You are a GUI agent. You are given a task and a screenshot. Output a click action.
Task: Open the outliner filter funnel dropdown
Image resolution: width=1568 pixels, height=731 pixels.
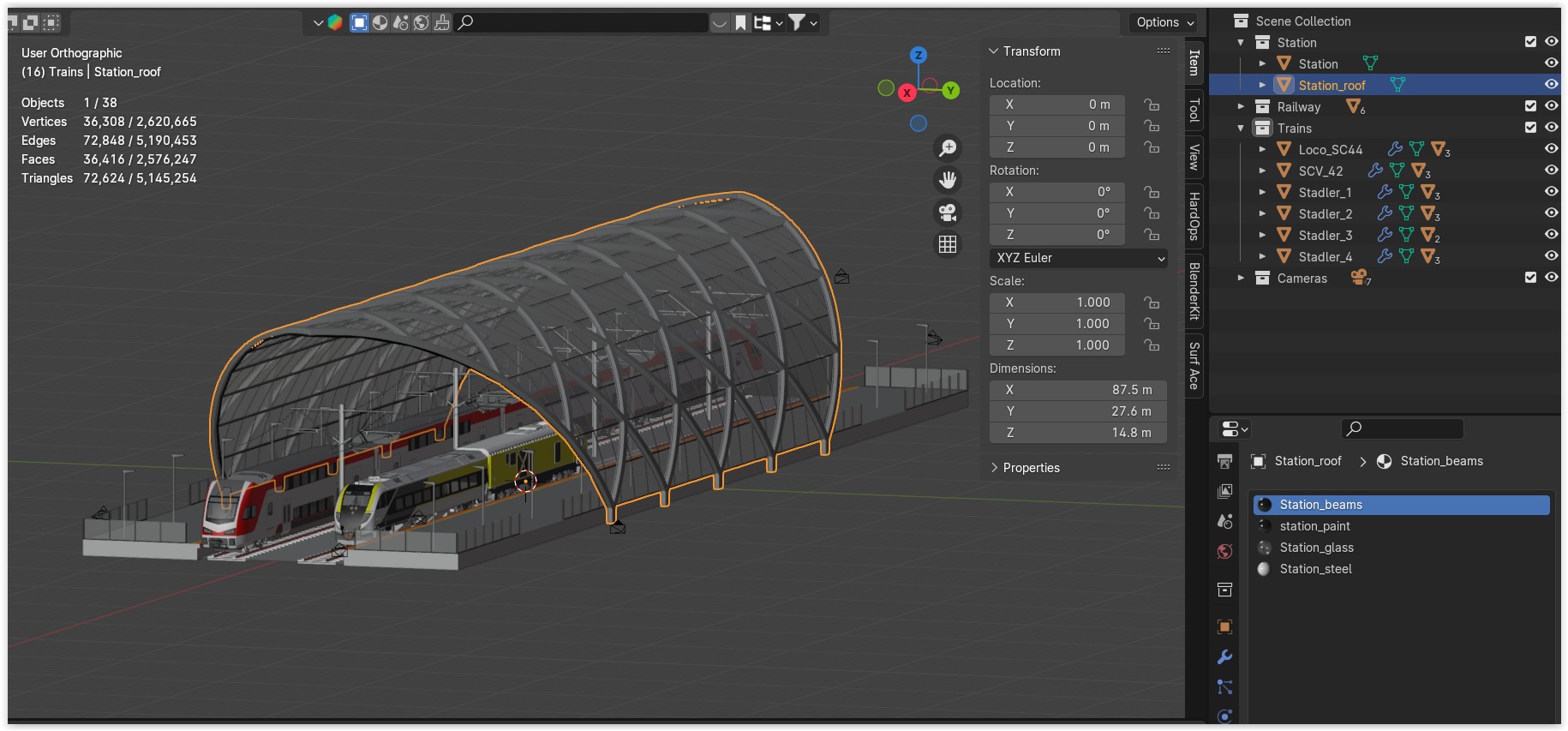803,23
